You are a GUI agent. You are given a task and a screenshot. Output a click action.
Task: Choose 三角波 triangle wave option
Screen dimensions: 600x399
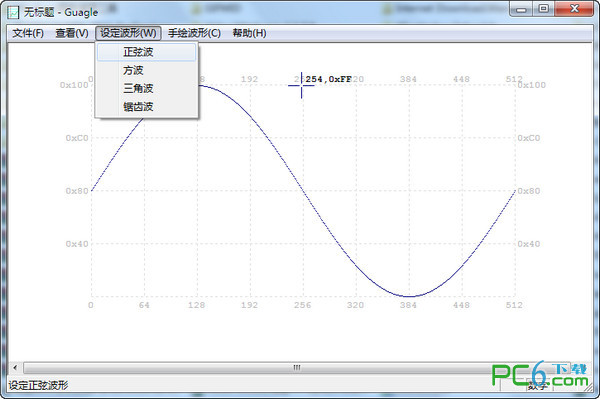(147, 88)
